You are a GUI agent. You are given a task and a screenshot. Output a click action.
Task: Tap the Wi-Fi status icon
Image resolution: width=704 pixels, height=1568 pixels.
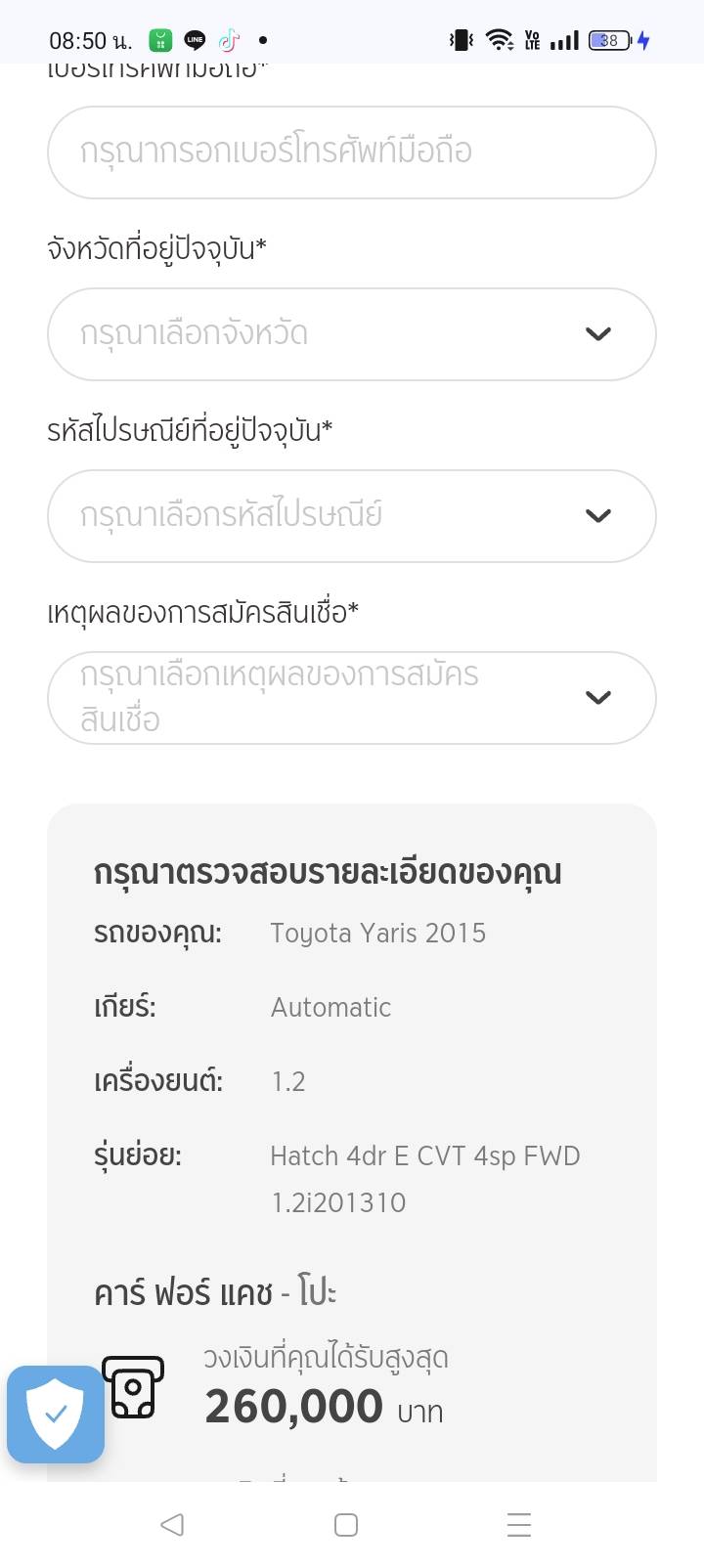coord(500,40)
